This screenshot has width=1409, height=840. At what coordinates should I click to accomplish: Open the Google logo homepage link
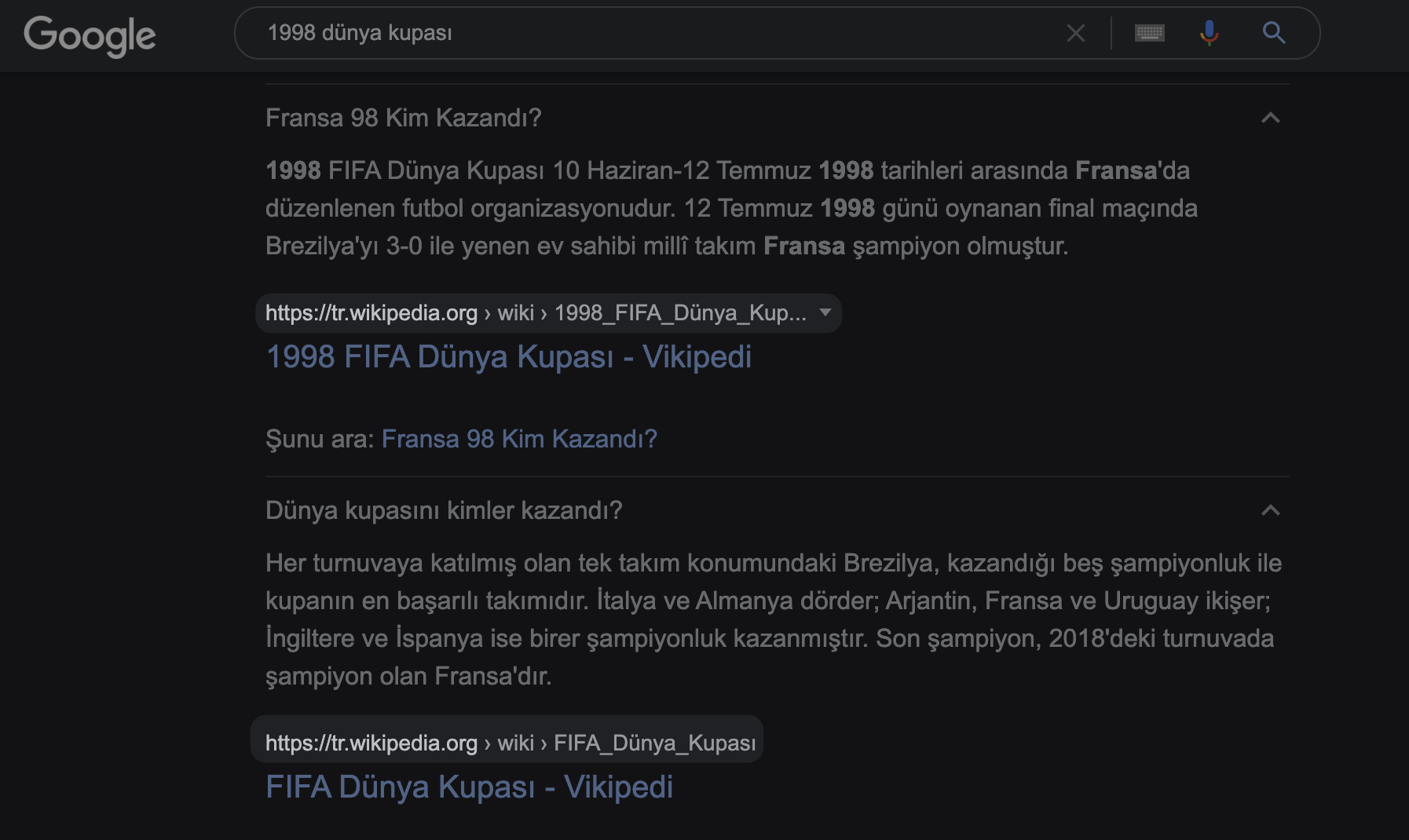coord(90,35)
